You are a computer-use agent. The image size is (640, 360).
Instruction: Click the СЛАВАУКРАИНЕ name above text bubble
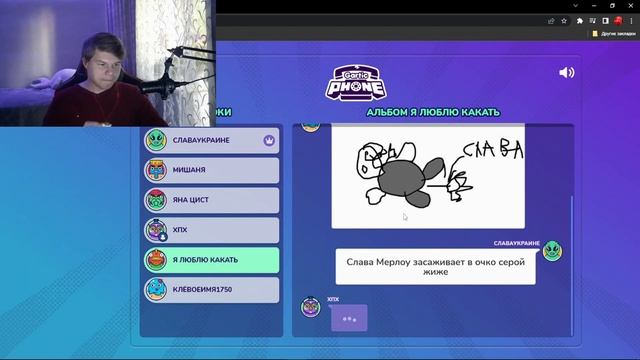(x=516, y=243)
